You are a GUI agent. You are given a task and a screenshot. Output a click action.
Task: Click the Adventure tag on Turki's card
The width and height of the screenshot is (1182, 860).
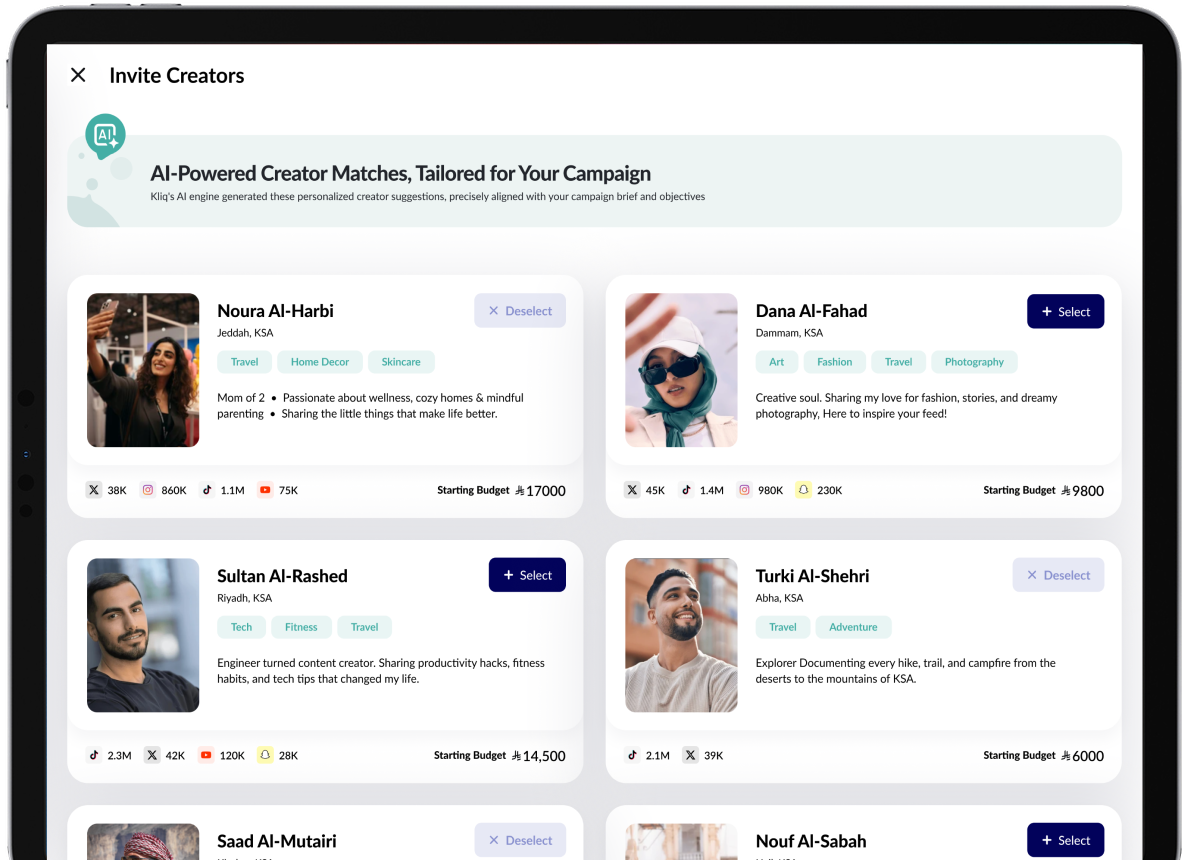pos(853,627)
